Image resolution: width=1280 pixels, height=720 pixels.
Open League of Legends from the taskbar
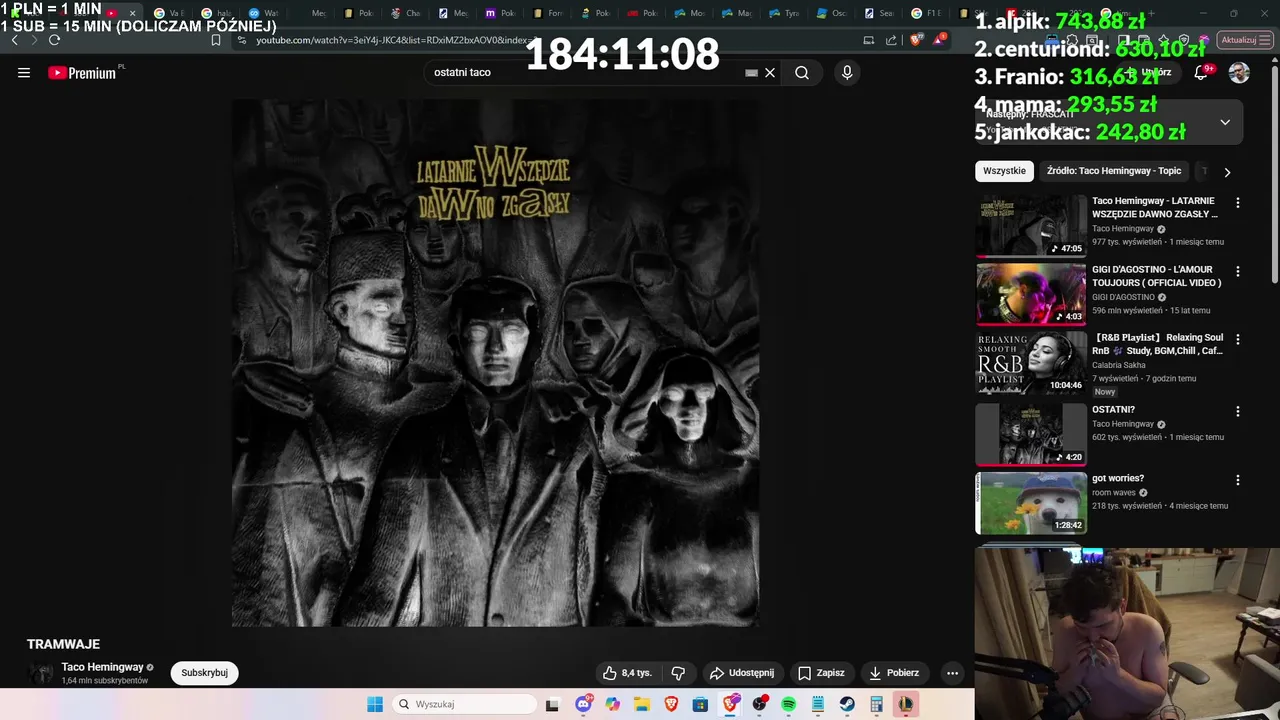tap(905, 704)
